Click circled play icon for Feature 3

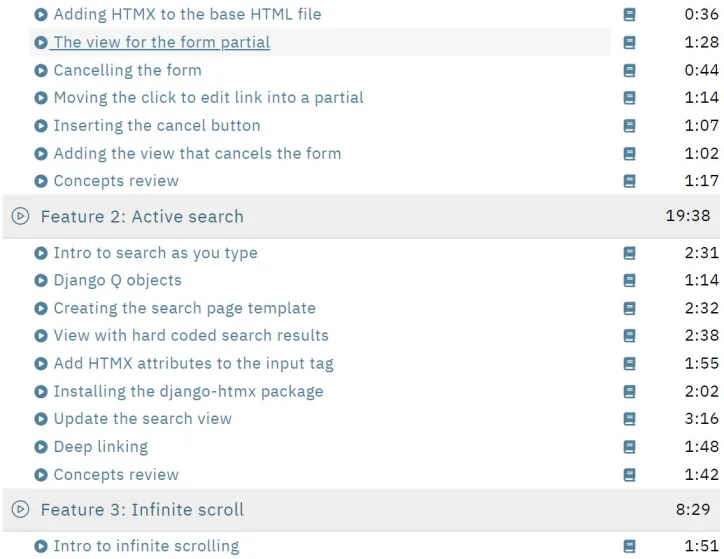20,510
